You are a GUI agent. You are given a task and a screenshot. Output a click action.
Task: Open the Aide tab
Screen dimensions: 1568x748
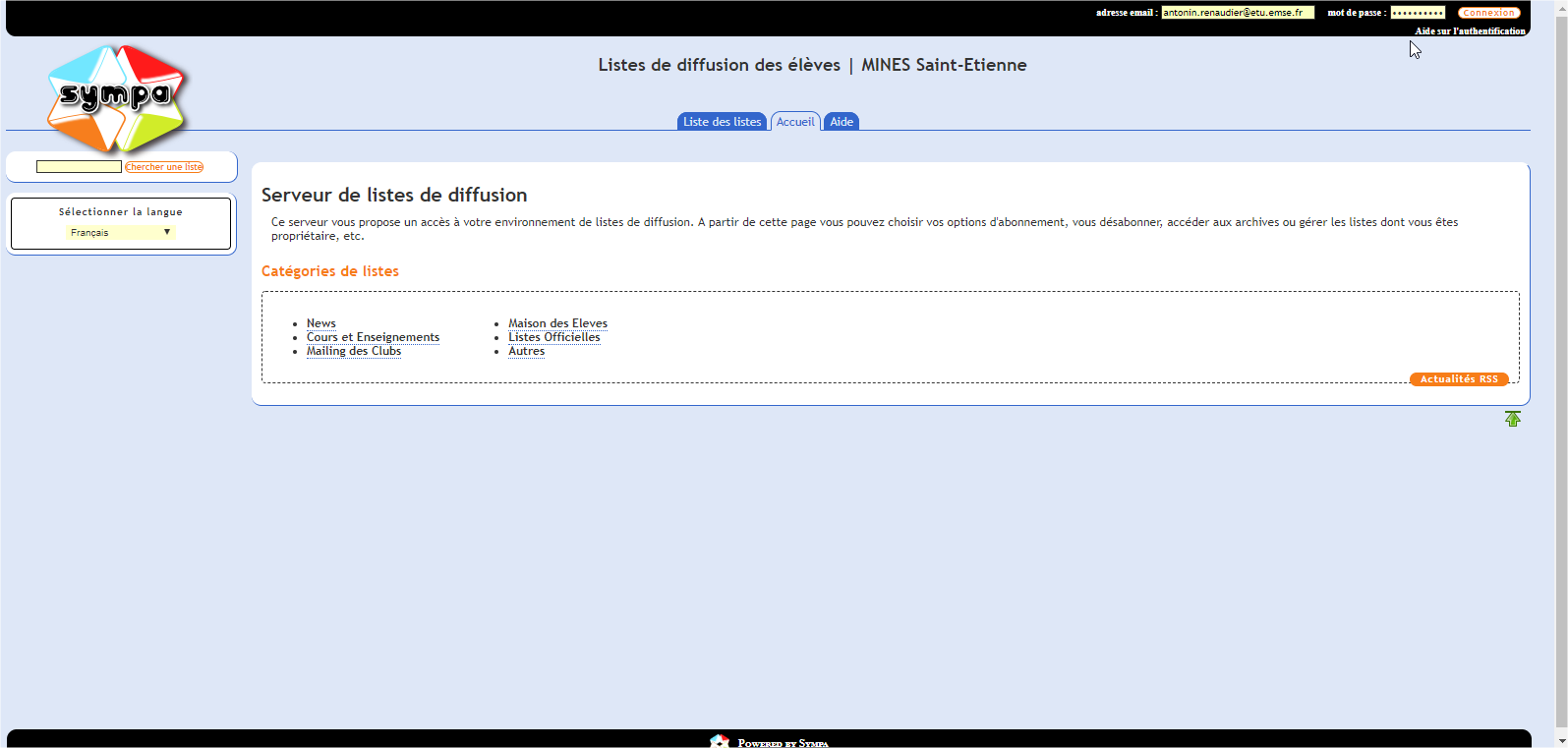coord(842,122)
